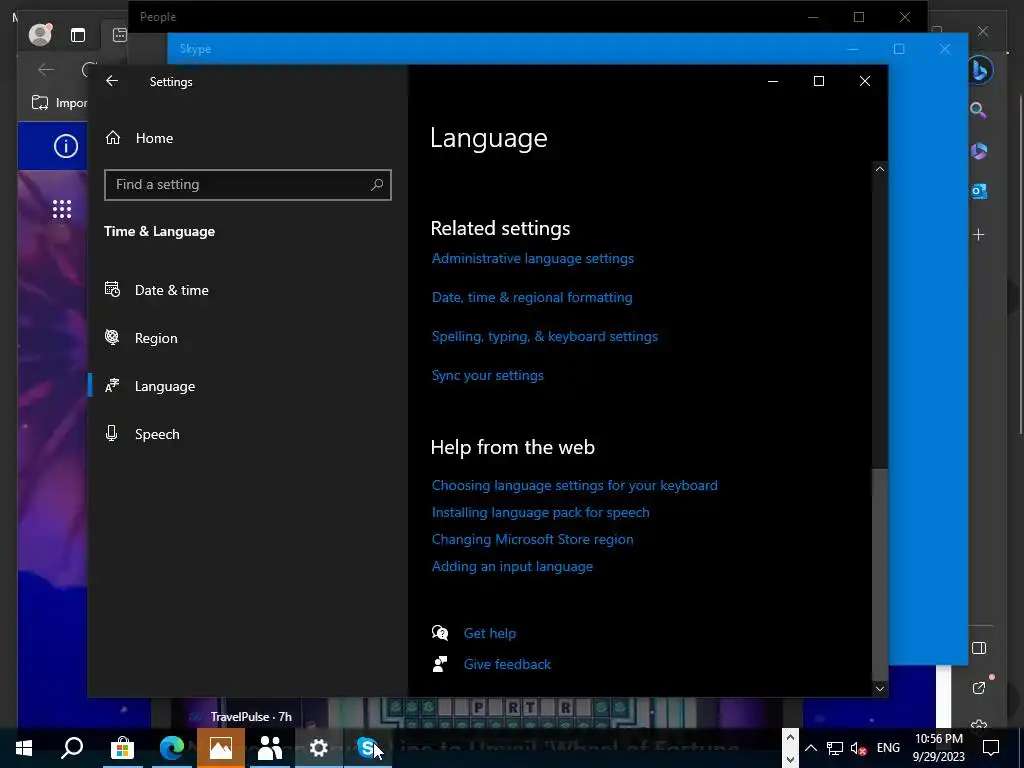Open Date & time settings
This screenshot has width=1024, height=768.
[171, 290]
